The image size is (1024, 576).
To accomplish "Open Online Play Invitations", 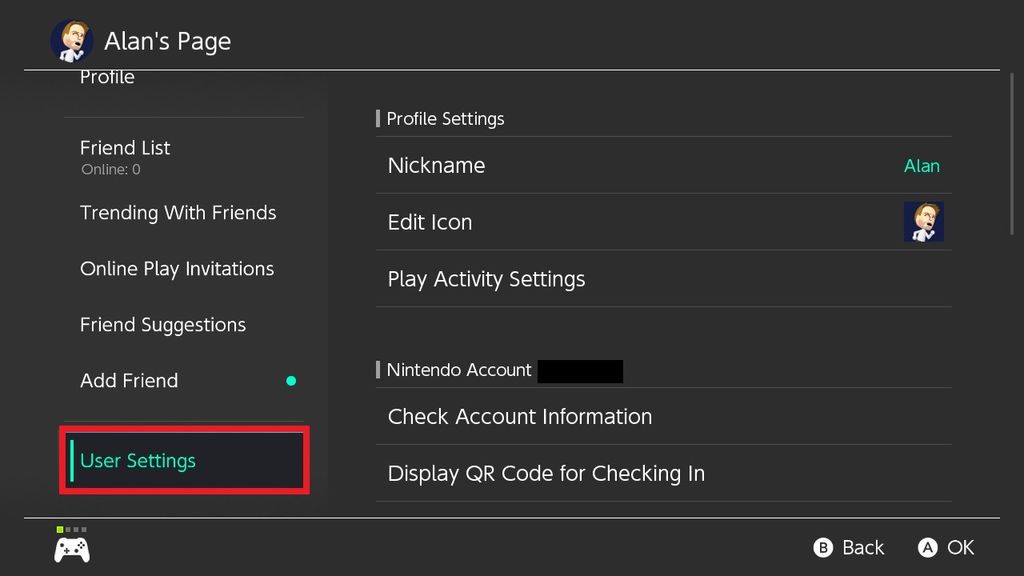I will [176, 268].
